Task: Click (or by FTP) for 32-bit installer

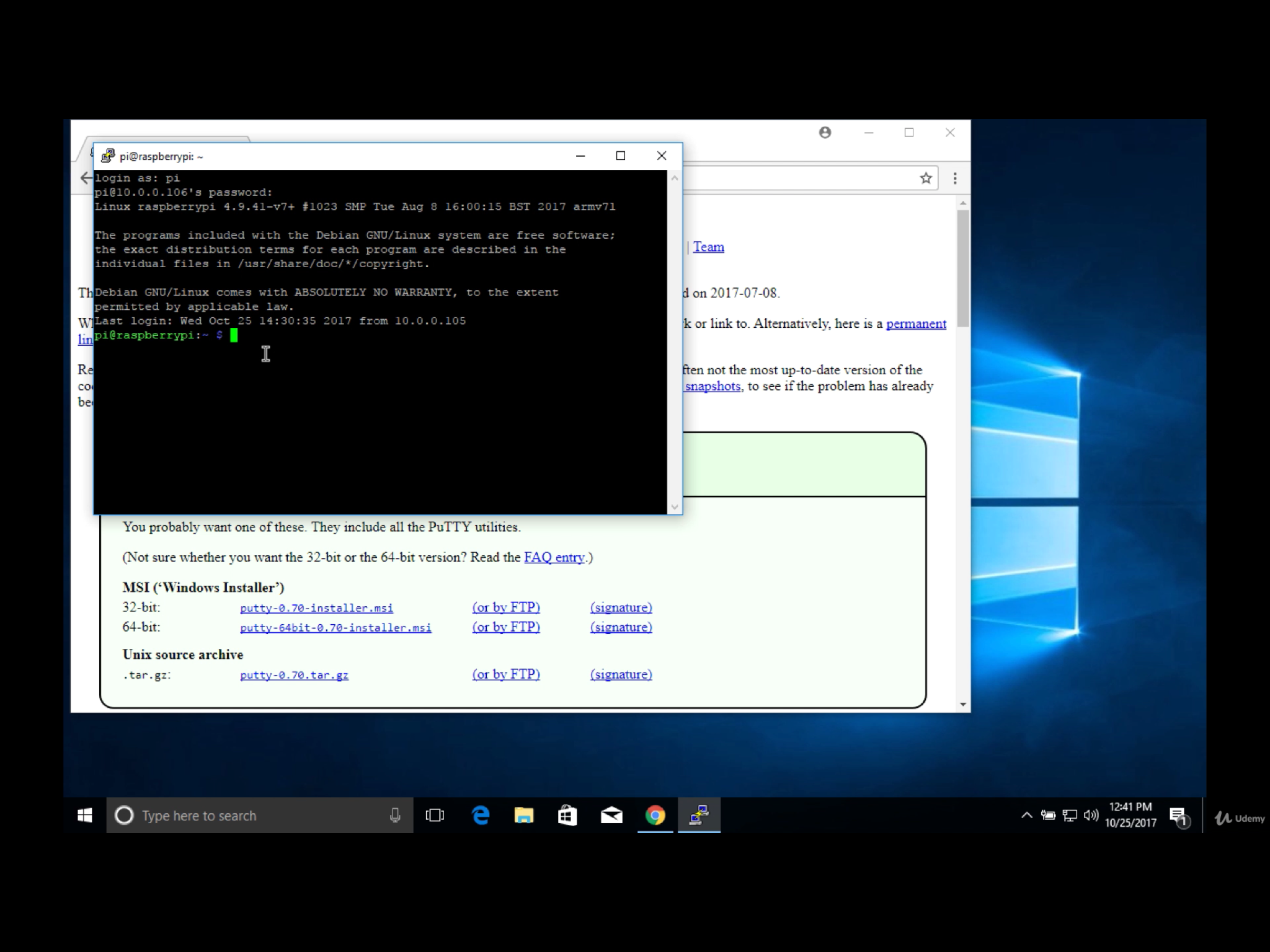Action: click(x=506, y=607)
